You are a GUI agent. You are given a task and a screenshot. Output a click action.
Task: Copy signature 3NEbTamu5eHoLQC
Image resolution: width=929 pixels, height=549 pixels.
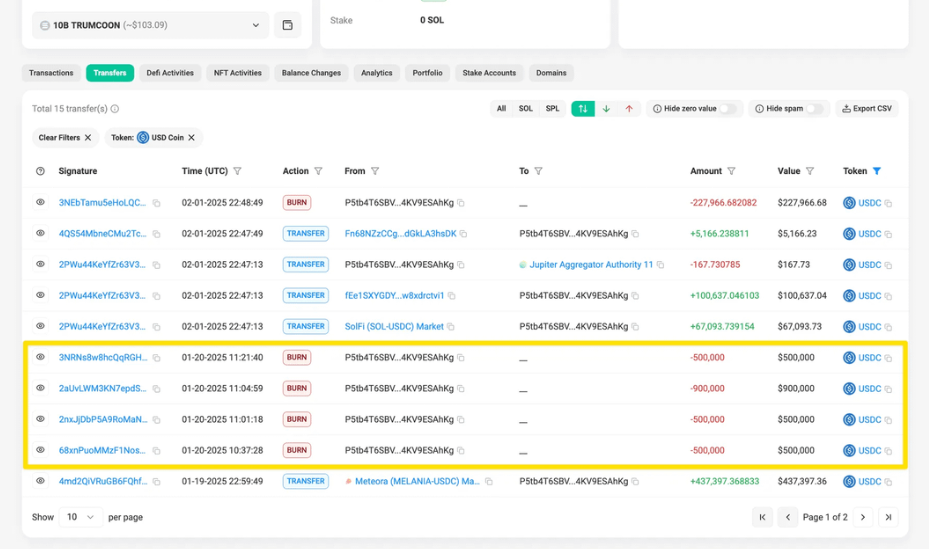coord(157,203)
